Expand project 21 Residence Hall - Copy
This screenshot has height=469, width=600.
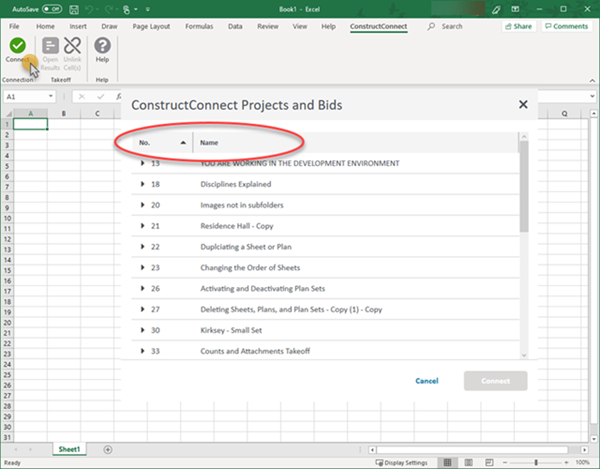click(142, 226)
